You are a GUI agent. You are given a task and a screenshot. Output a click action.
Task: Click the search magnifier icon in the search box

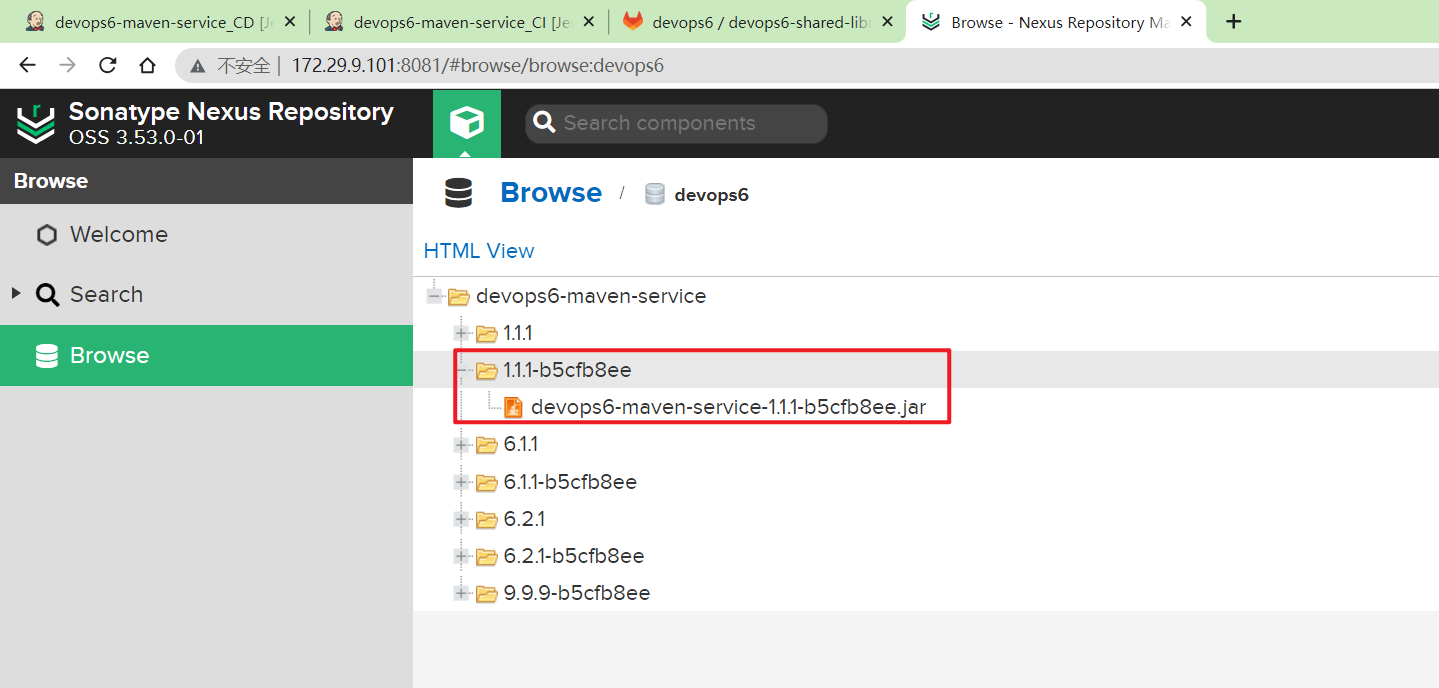click(x=544, y=123)
